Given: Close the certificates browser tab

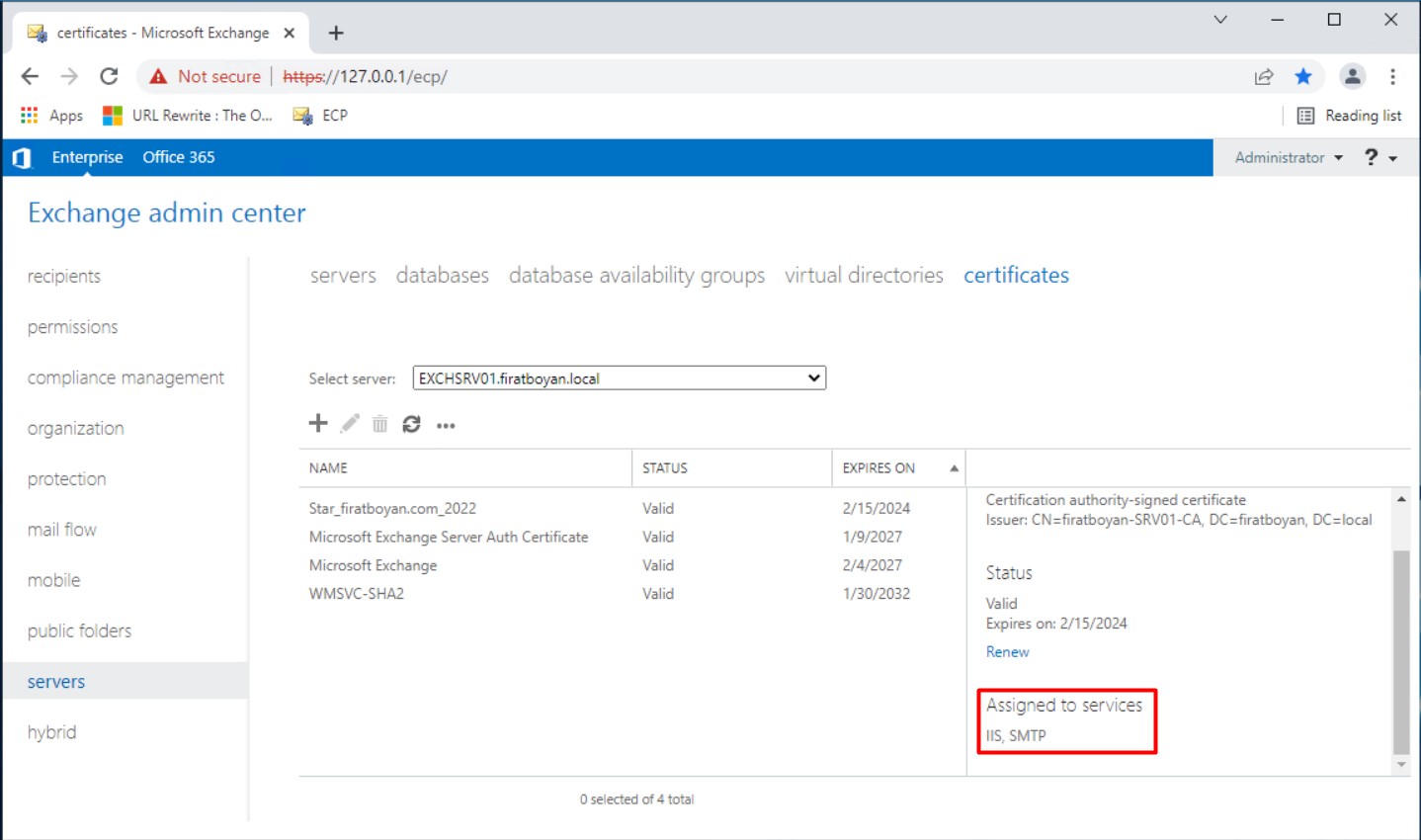Looking at the screenshot, I should coord(289,33).
